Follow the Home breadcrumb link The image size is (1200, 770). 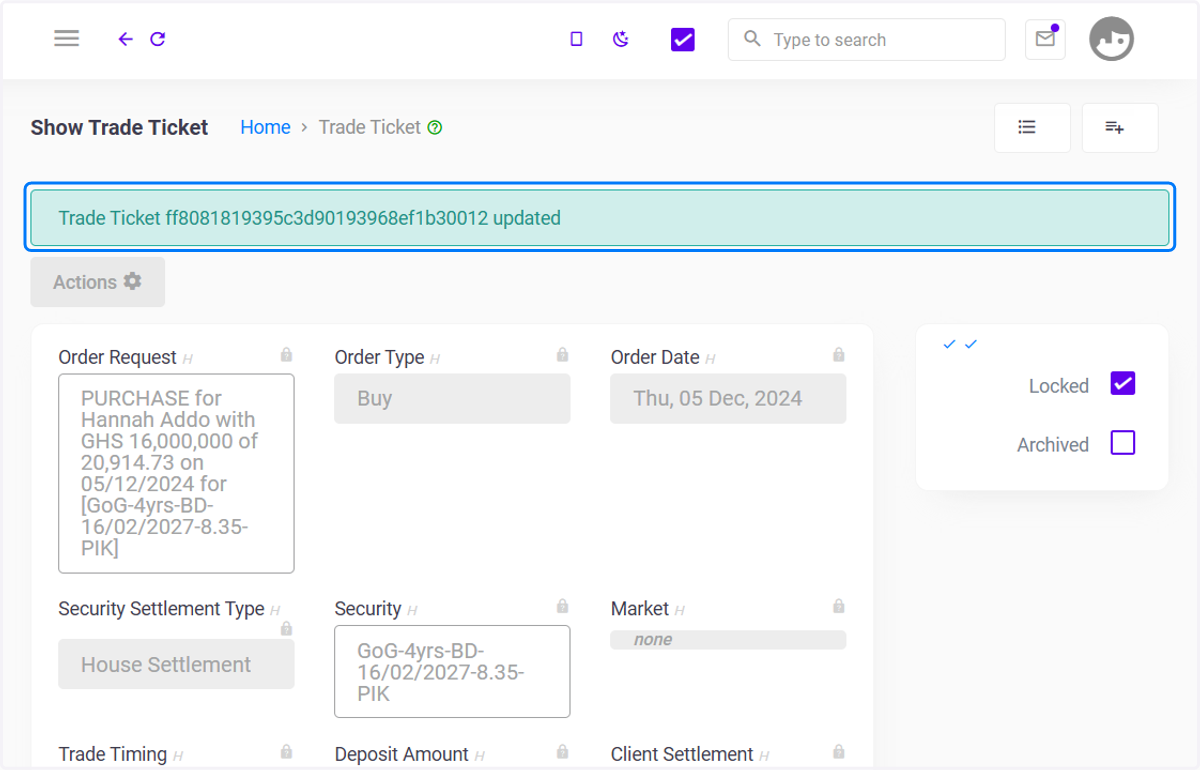[265, 127]
